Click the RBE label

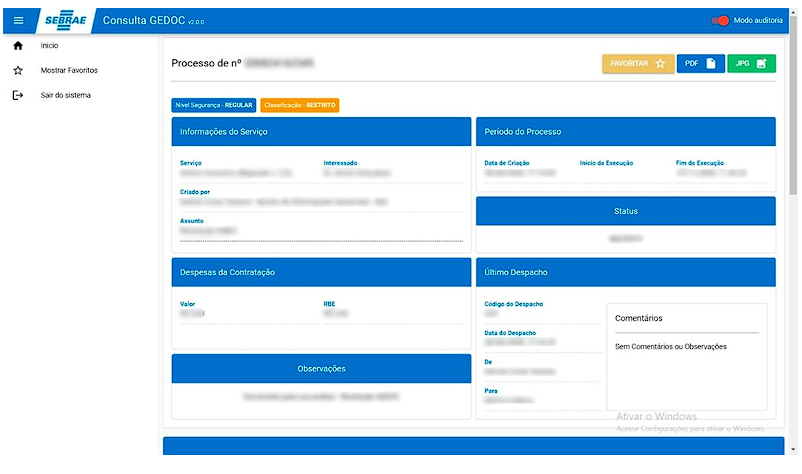pos(329,304)
